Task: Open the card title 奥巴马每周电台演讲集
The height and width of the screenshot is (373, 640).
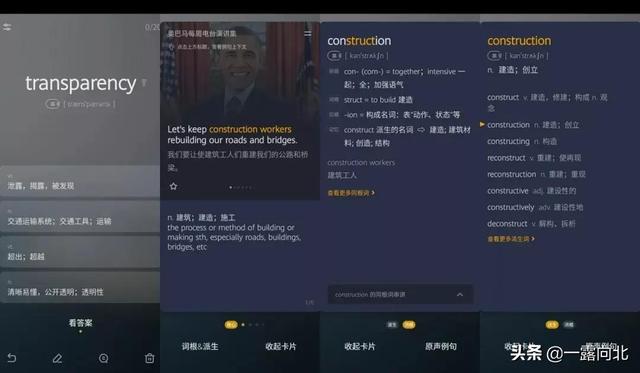Action: [202, 33]
